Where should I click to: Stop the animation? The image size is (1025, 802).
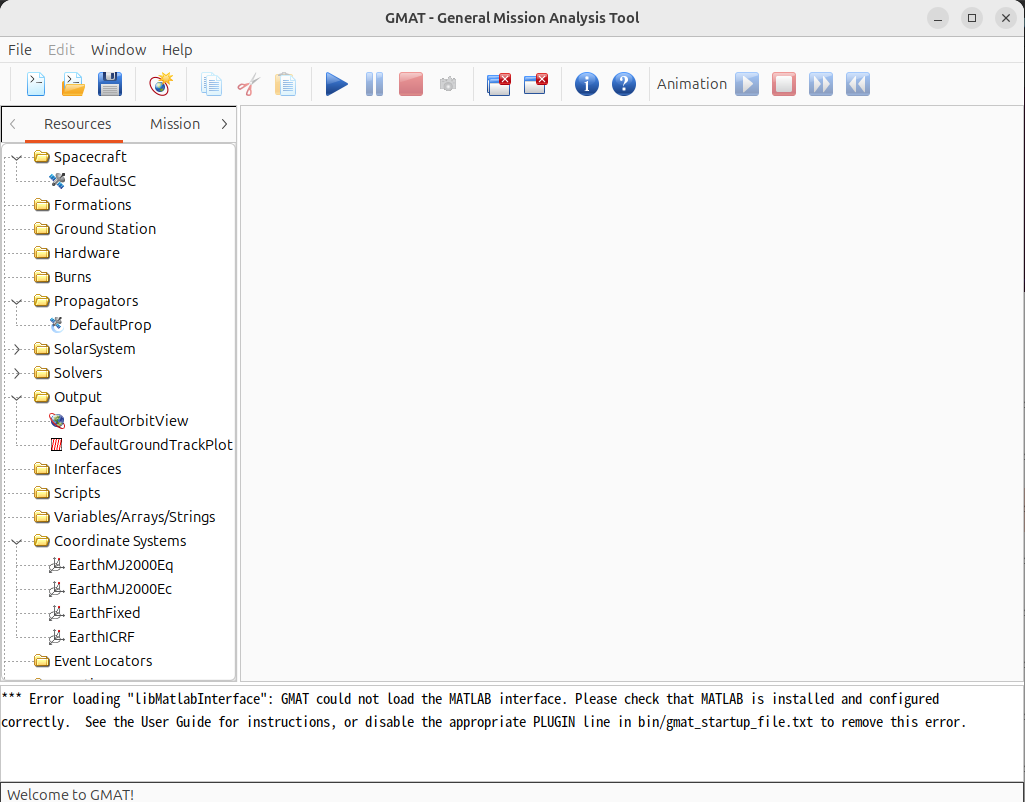point(784,84)
